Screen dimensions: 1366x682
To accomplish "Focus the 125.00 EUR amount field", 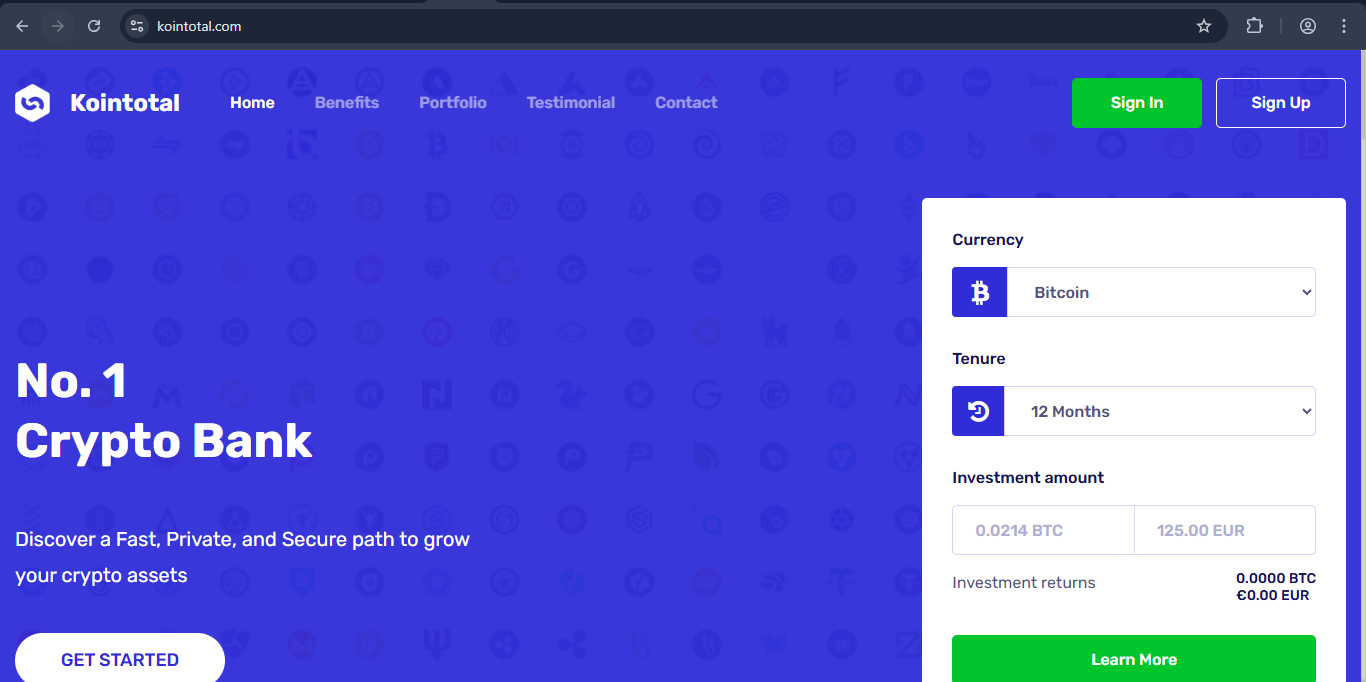I will point(1225,530).
